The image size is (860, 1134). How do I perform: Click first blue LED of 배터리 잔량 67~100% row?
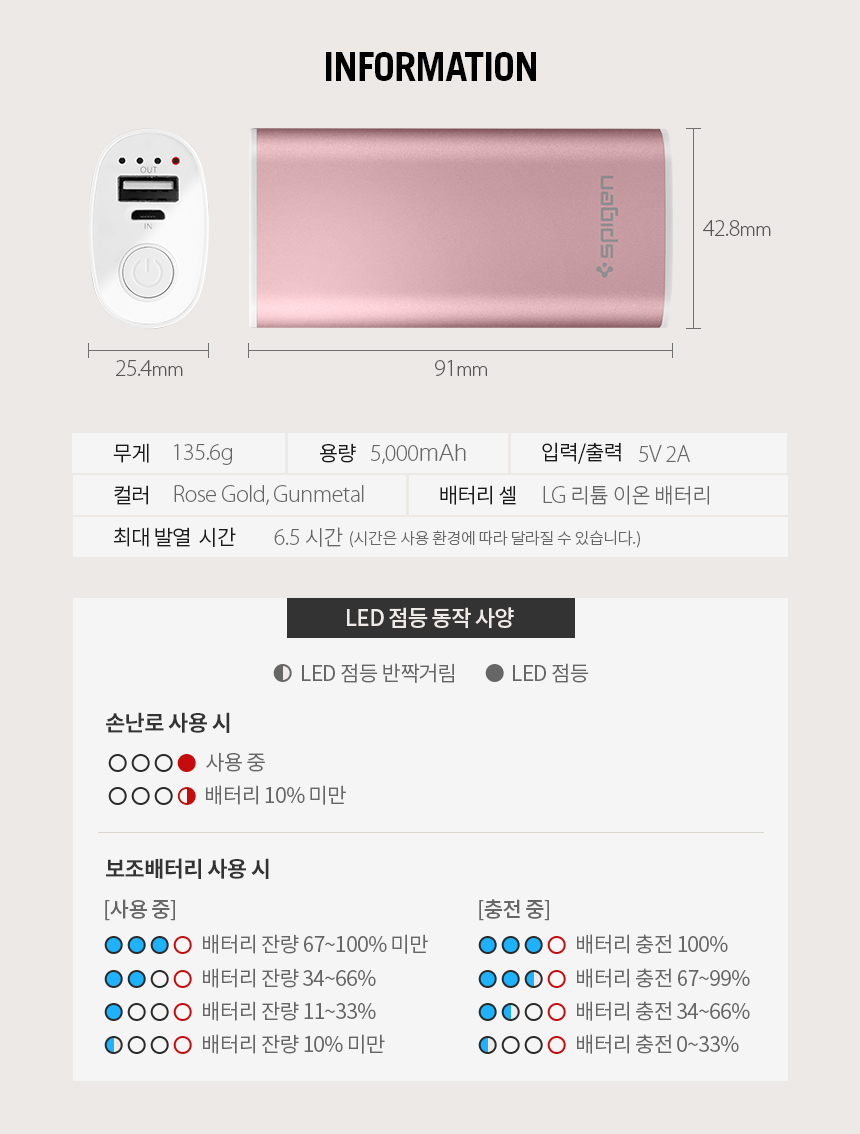[114, 945]
